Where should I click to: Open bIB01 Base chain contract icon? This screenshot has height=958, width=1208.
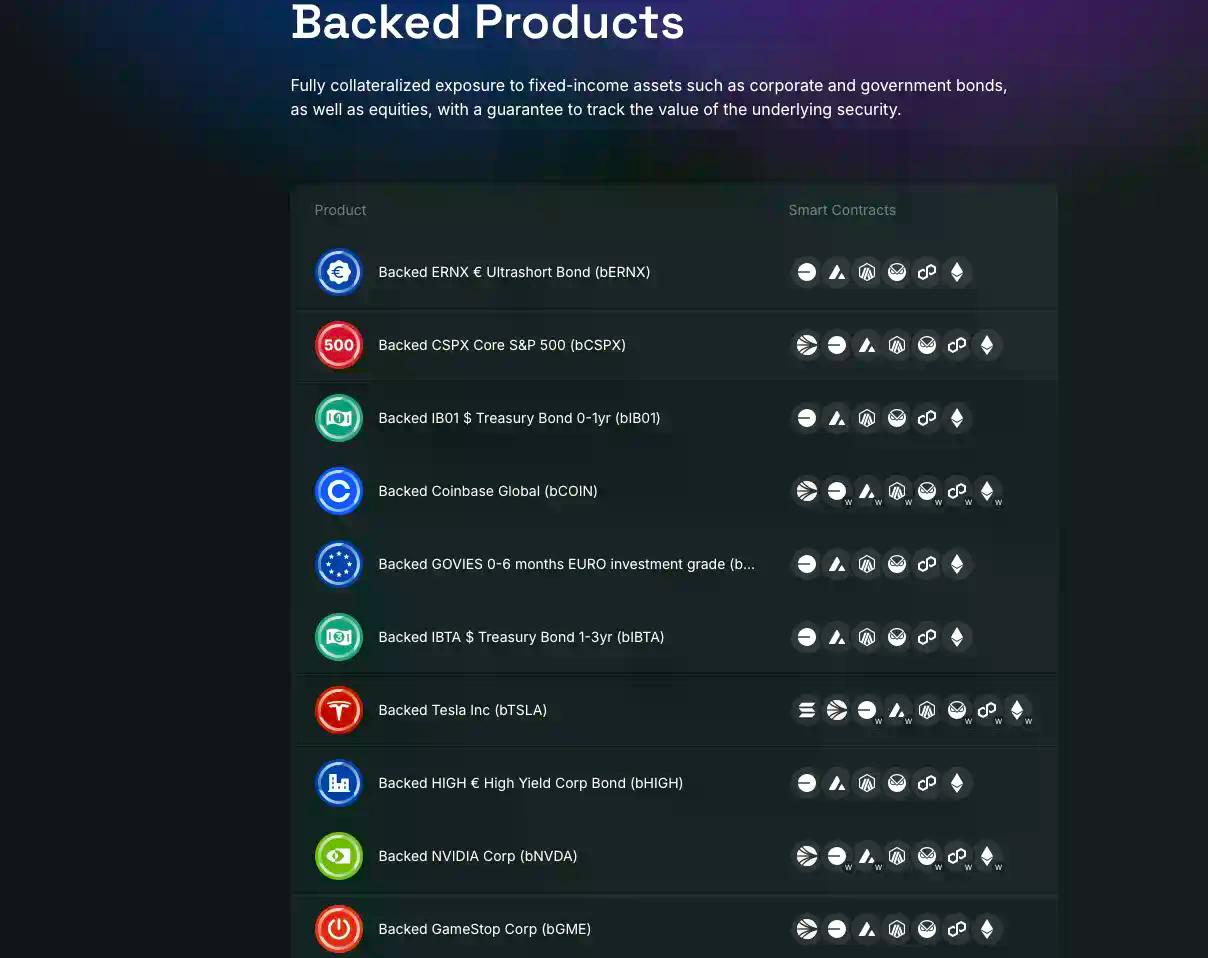(x=807, y=418)
